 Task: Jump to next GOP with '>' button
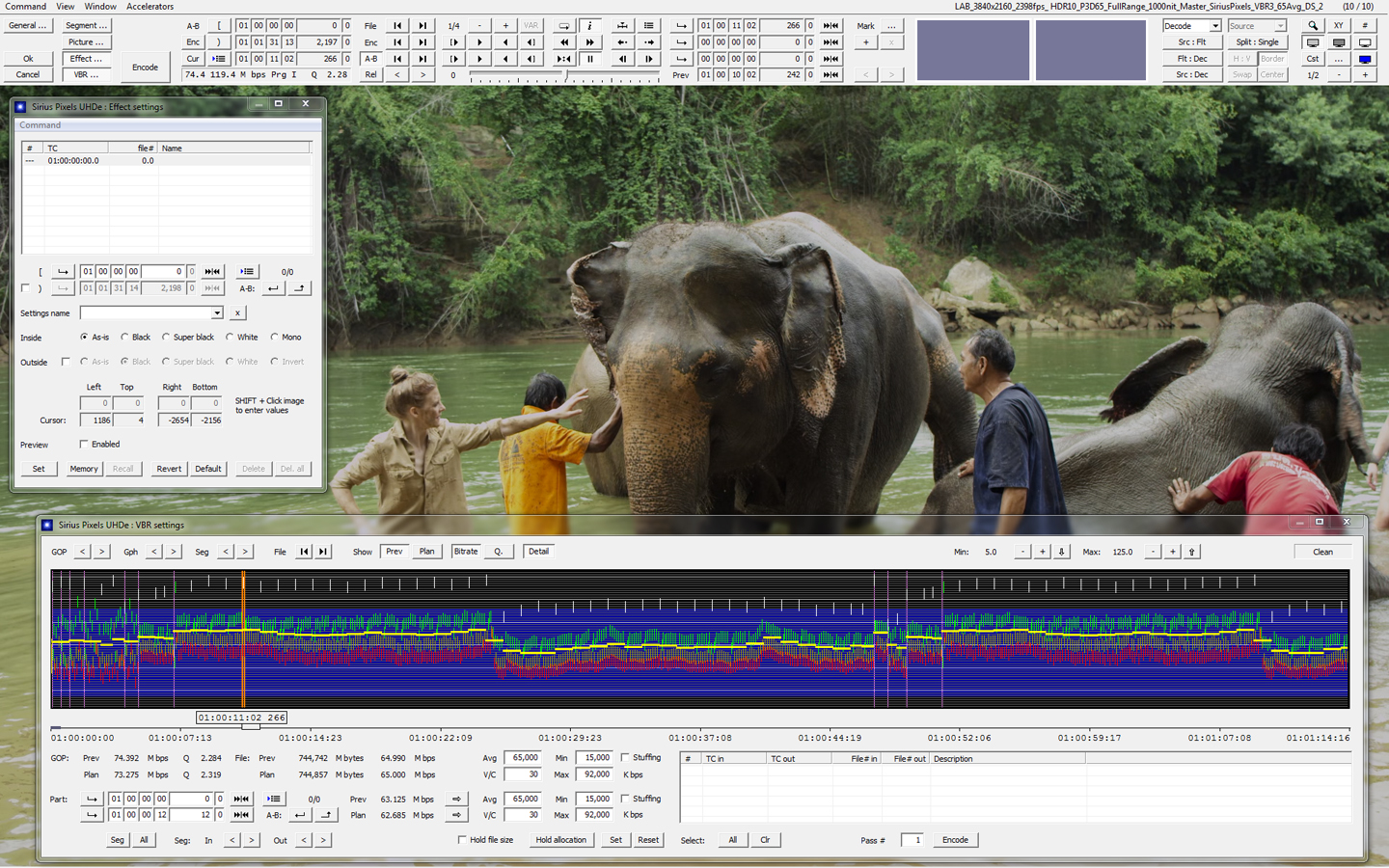(x=101, y=552)
